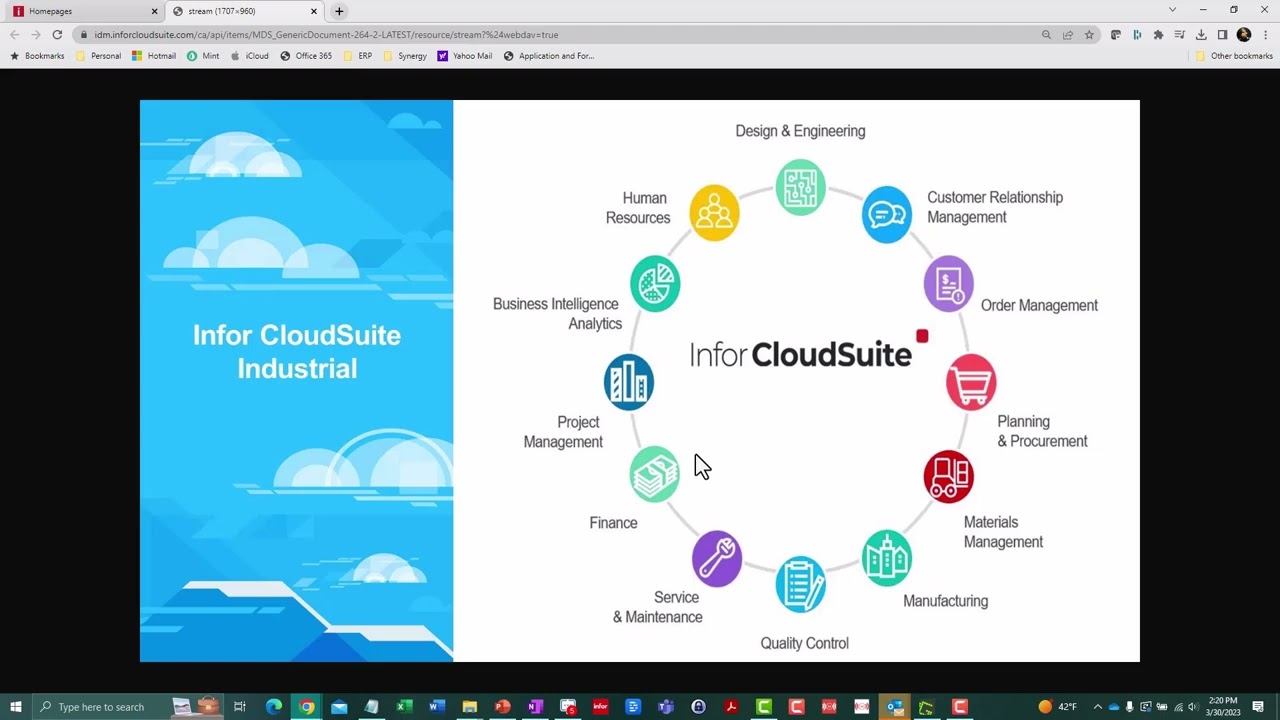Open the Infor app in the taskbar
This screenshot has height=720, width=1280.
click(600, 707)
